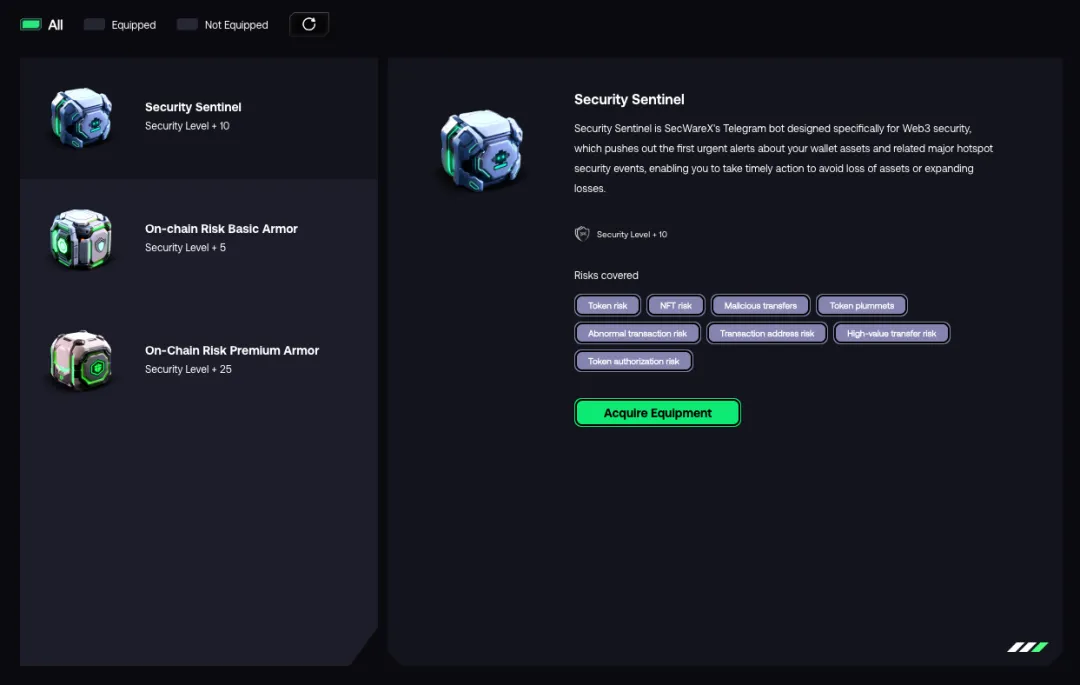Open On-chain Risk Basic Armor entry
The image size is (1080, 685).
[221, 229]
